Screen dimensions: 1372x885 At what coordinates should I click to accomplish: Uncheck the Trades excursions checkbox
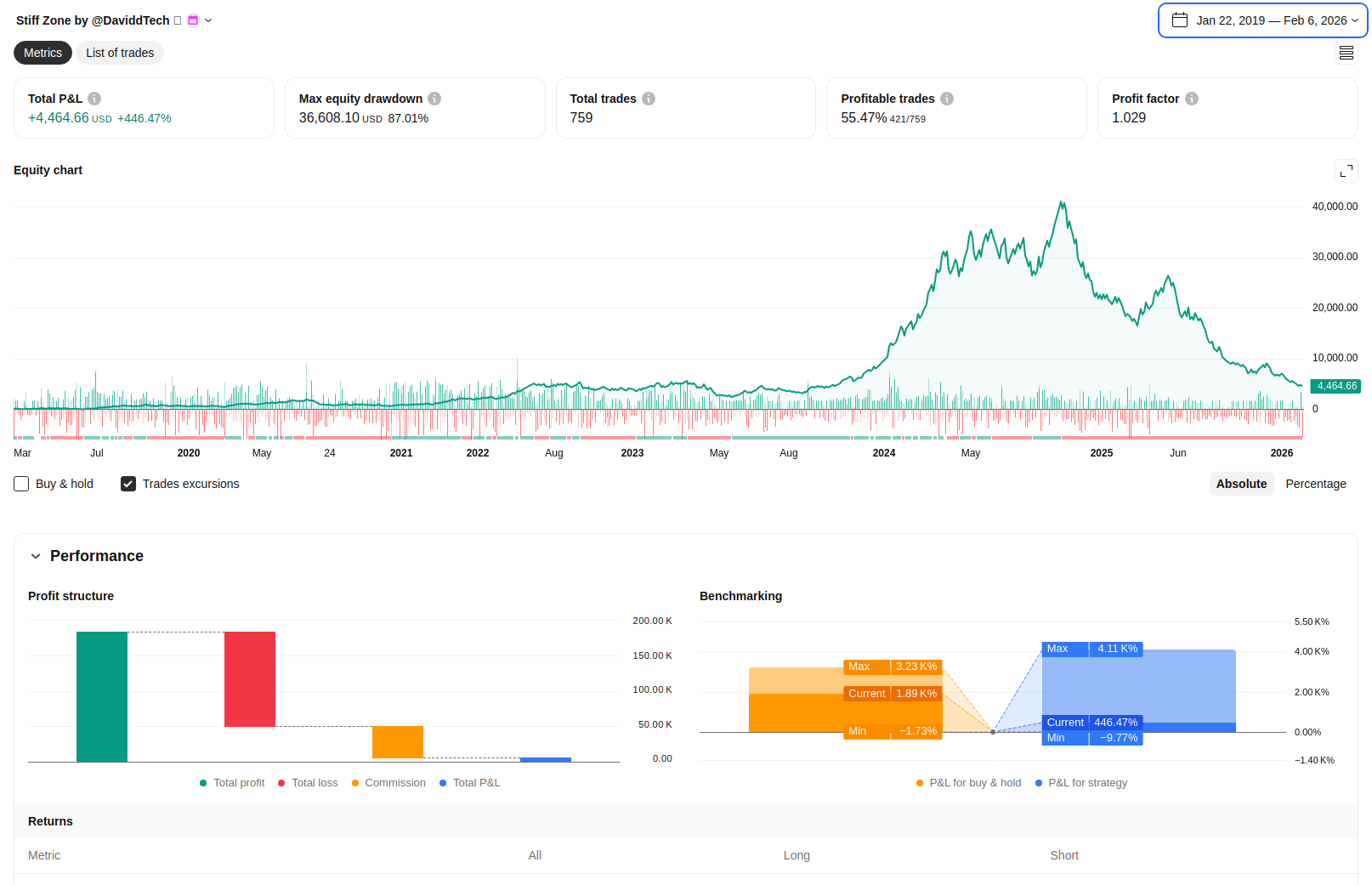[x=128, y=484]
